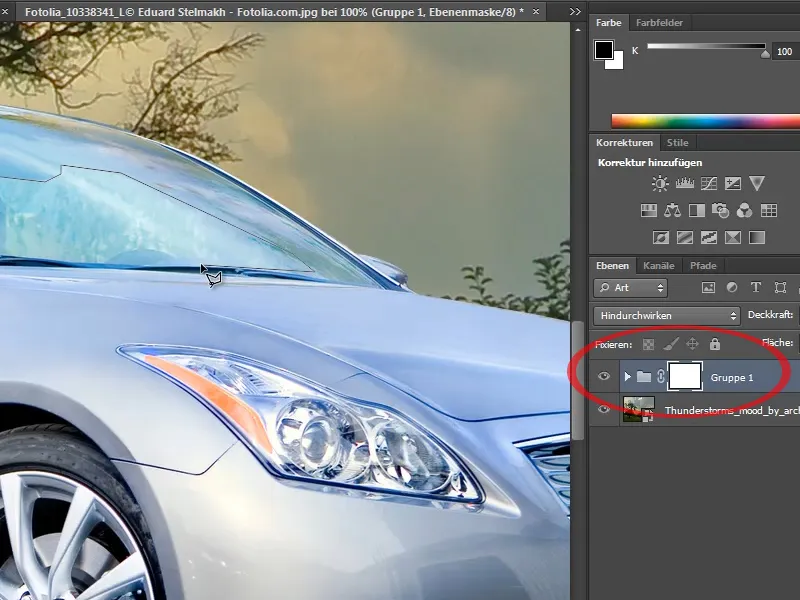The height and width of the screenshot is (600, 800).
Task: Filter layers by type layers (T icon)
Action: [x=756, y=288]
